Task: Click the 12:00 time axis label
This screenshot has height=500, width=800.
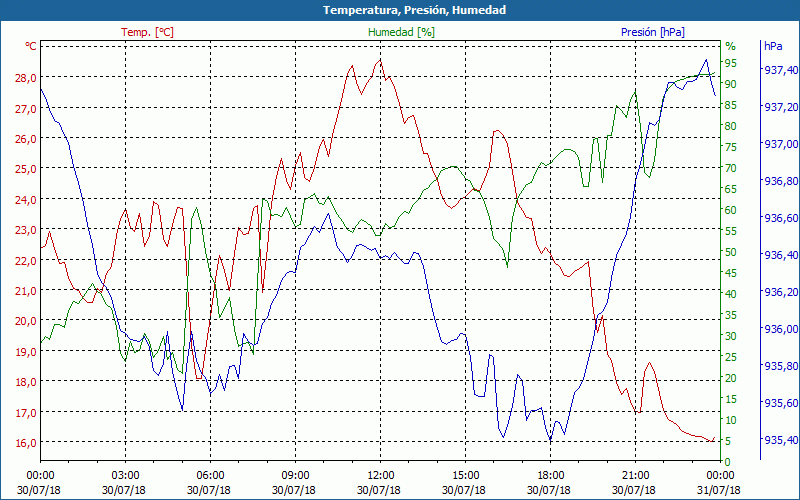Action: point(381,476)
